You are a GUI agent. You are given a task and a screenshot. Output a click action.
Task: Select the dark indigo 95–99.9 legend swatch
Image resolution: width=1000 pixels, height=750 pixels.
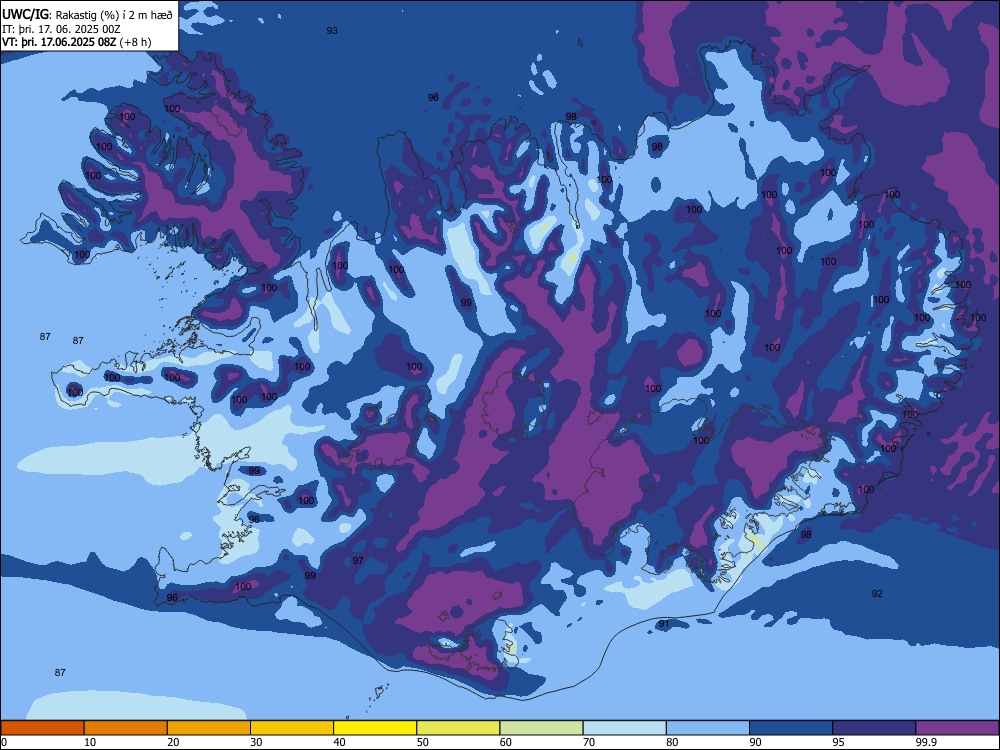(874, 728)
